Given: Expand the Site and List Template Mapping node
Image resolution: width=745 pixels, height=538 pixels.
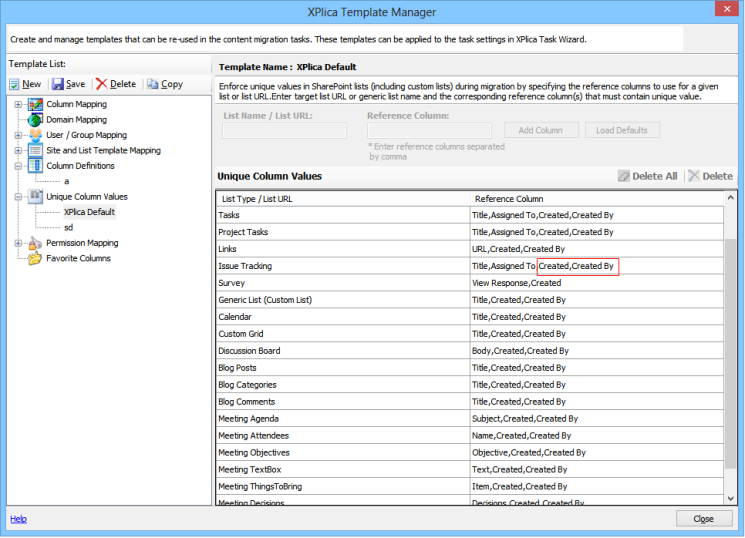Looking at the screenshot, I should 18,151.
